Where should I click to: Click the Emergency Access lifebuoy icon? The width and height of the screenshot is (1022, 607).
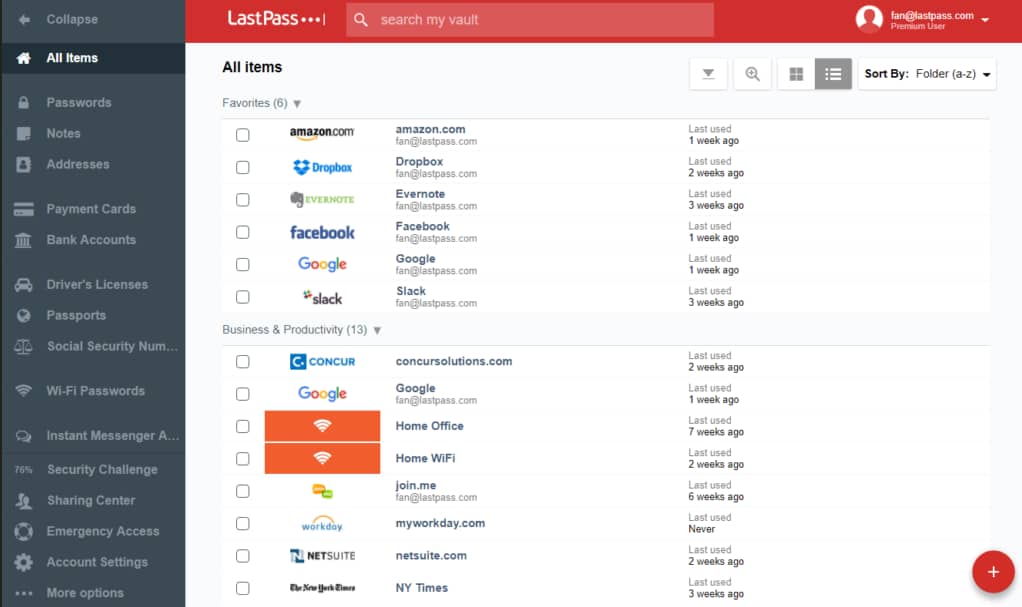[x=27, y=531]
